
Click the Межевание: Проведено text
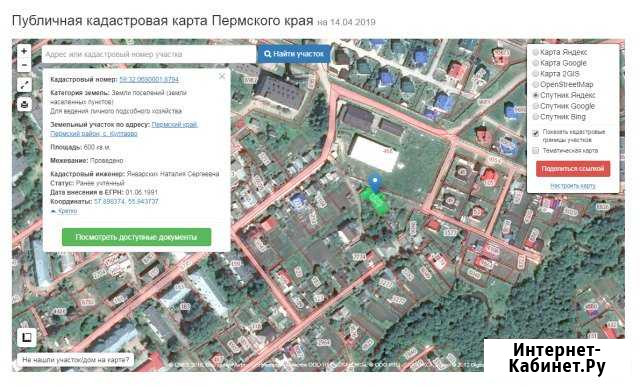point(87,160)
